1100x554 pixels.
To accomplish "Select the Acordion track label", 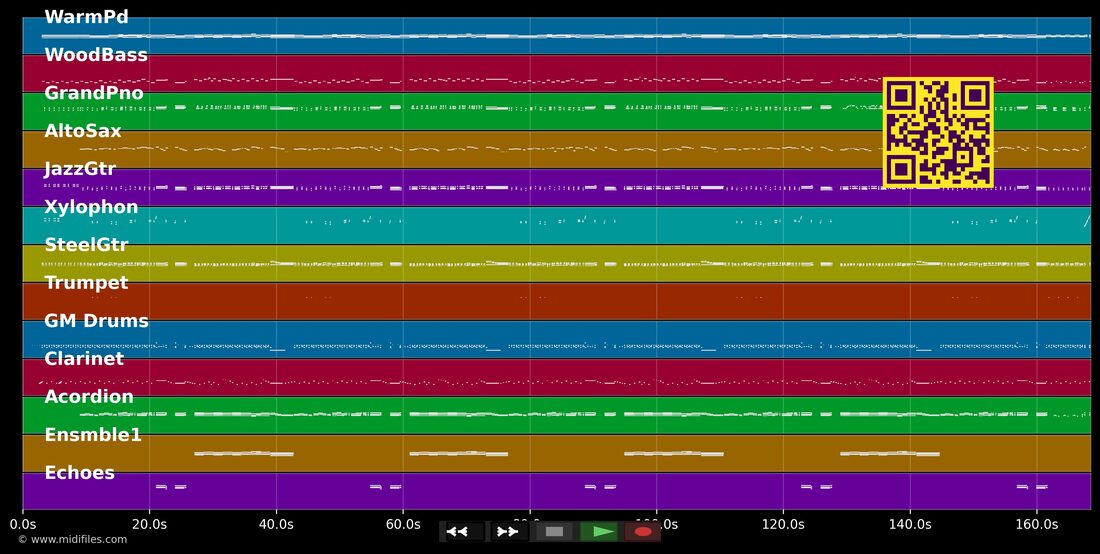I will (x=89, y=396).
